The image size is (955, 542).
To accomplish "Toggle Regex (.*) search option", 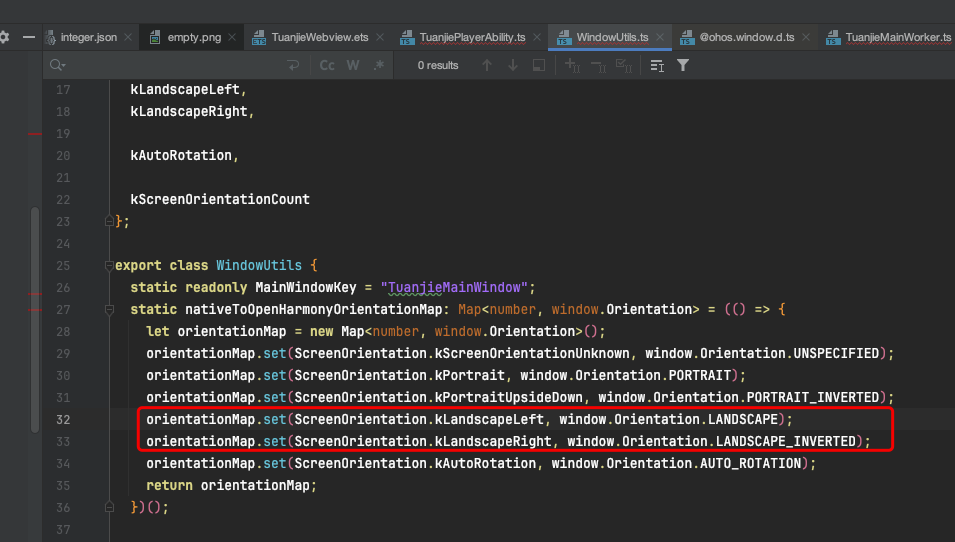I will coord(378,65).
